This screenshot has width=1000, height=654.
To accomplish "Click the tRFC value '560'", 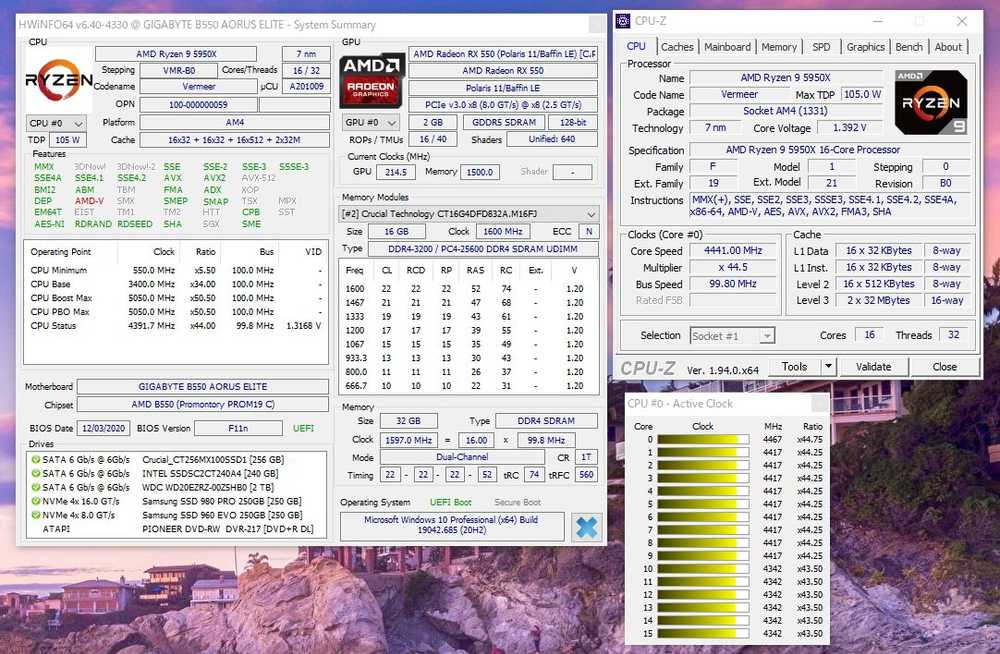I will tap(586, 475).
